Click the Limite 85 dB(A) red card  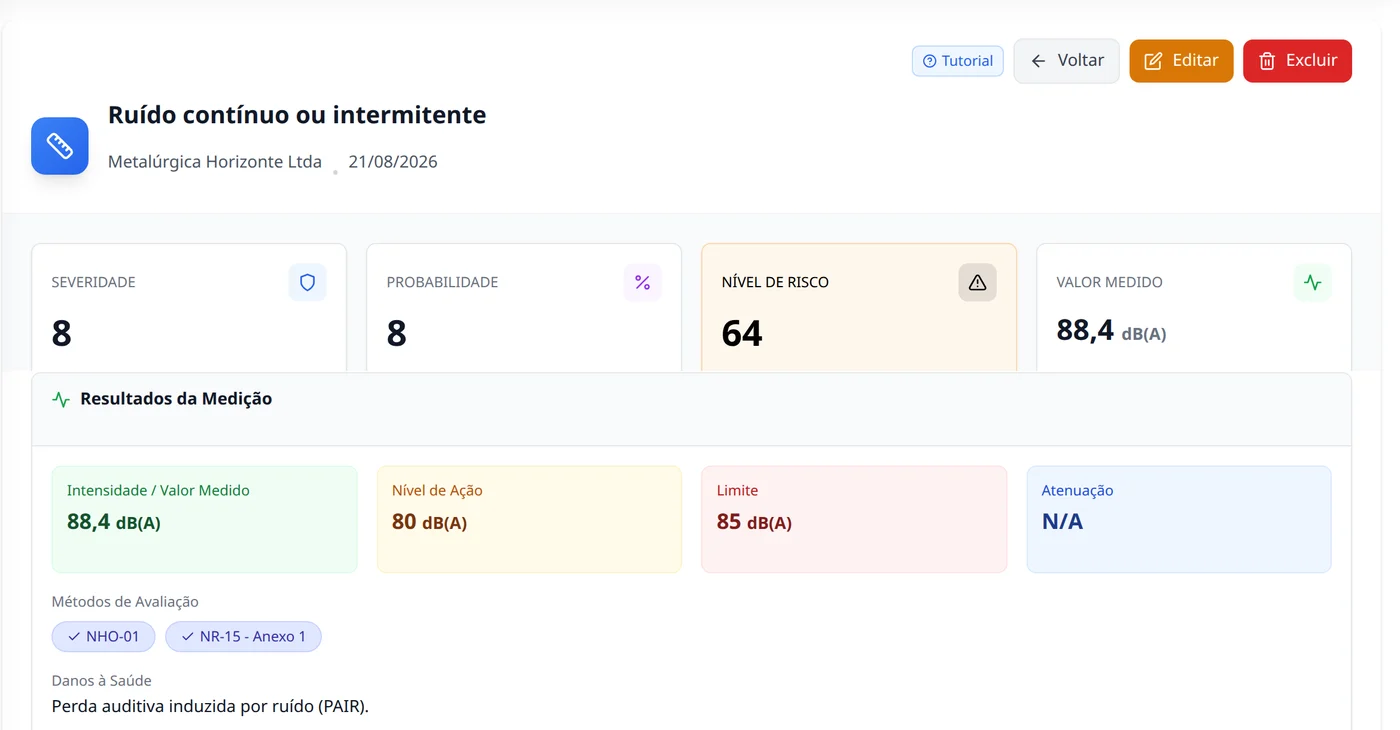[x=854, y=519]
